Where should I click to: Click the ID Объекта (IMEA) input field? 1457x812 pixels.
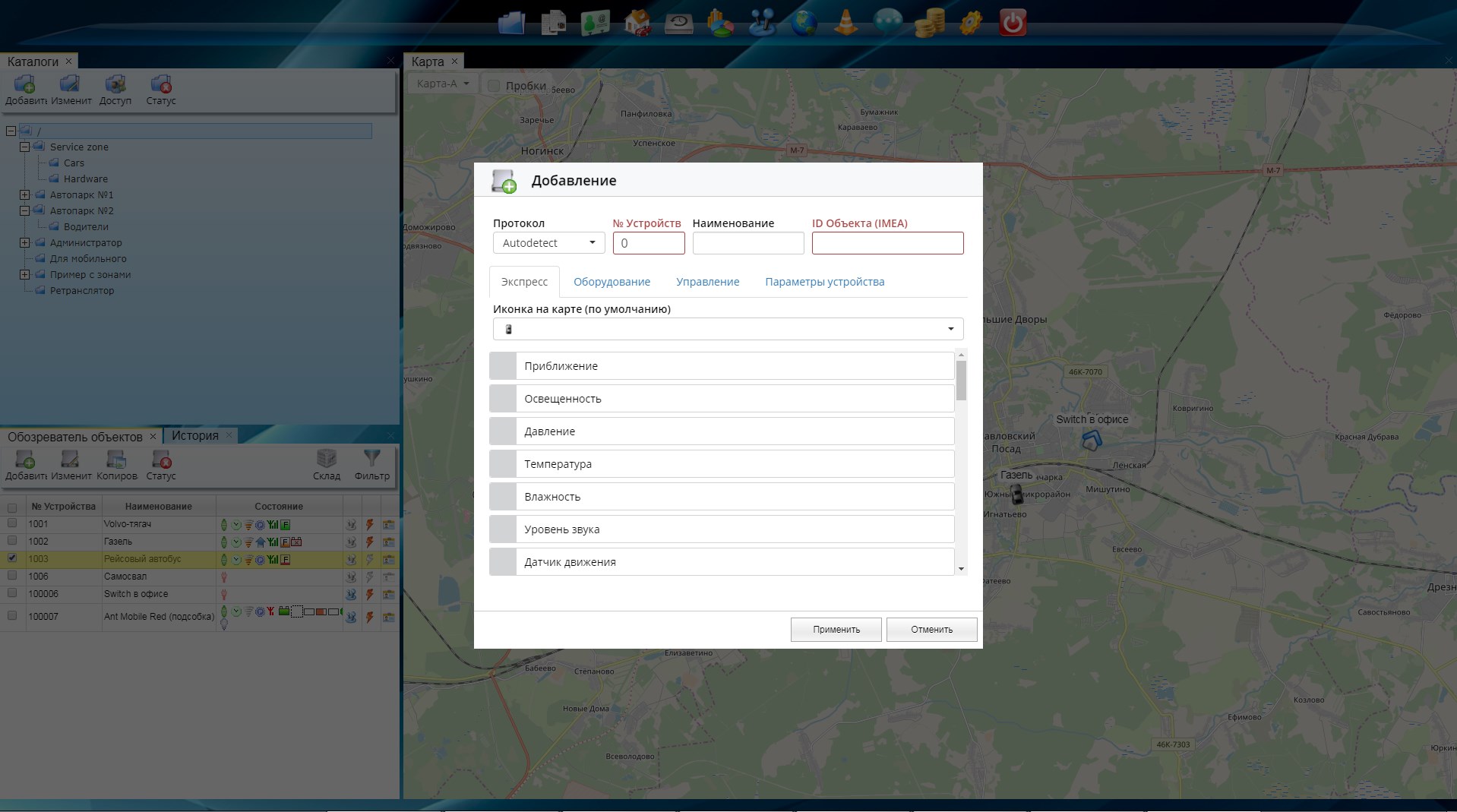coord(887,243)
